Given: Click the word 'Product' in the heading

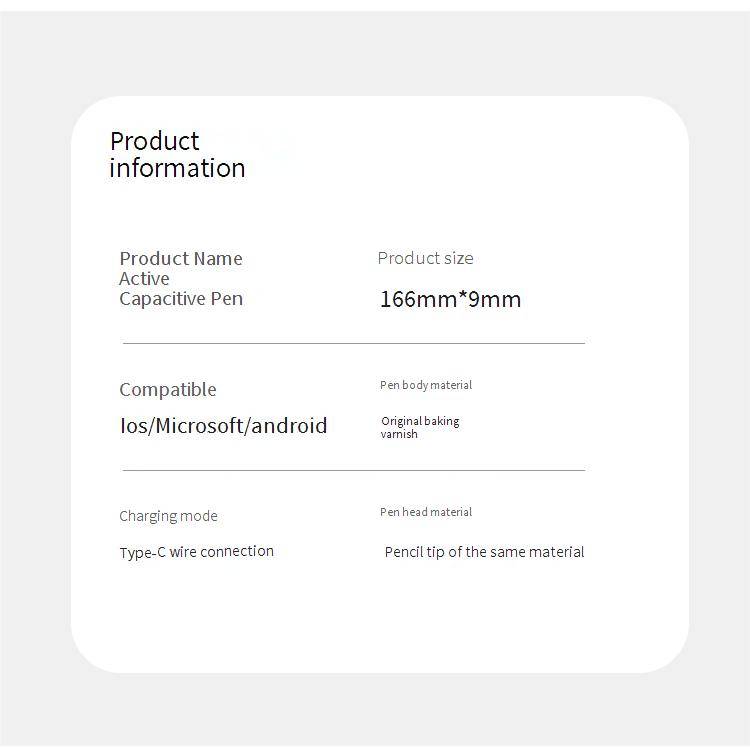Looking at the screenshot, I should pos(154,141).
